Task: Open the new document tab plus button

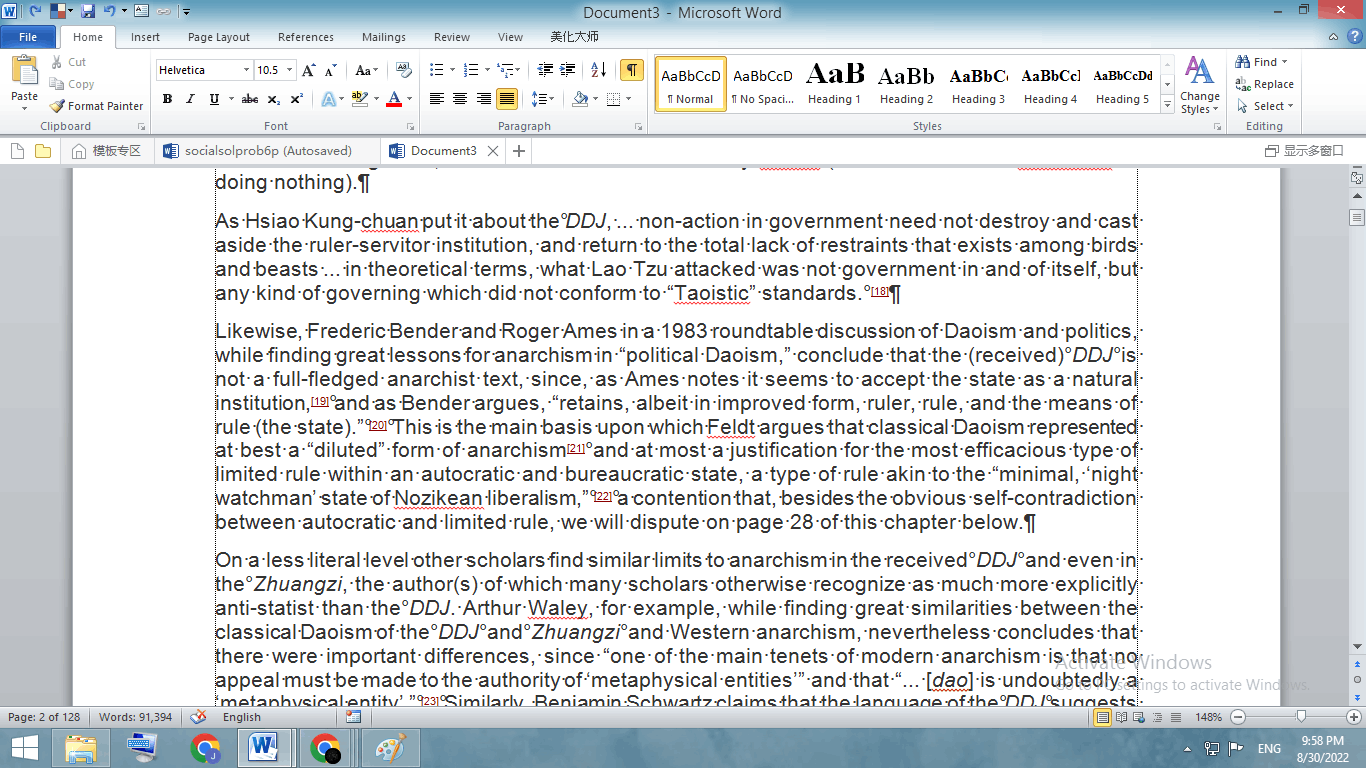Action: pos(518,151)
